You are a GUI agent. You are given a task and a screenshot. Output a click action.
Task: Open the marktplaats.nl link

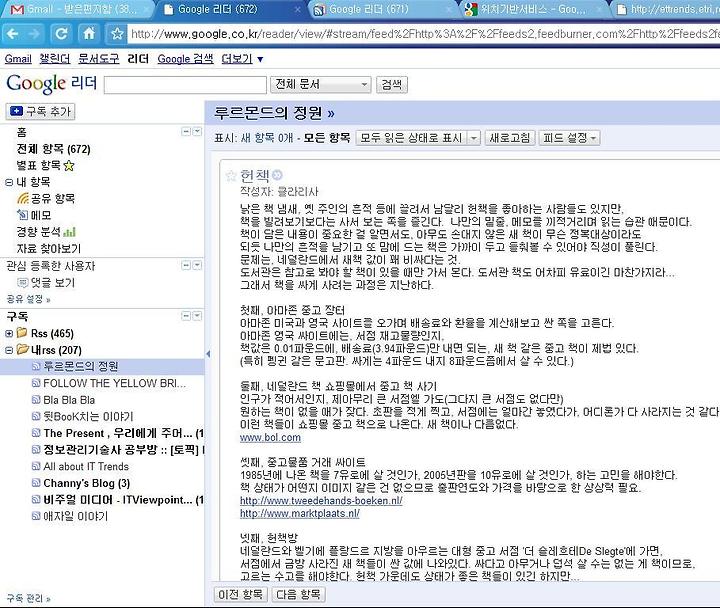click(299, 513)
